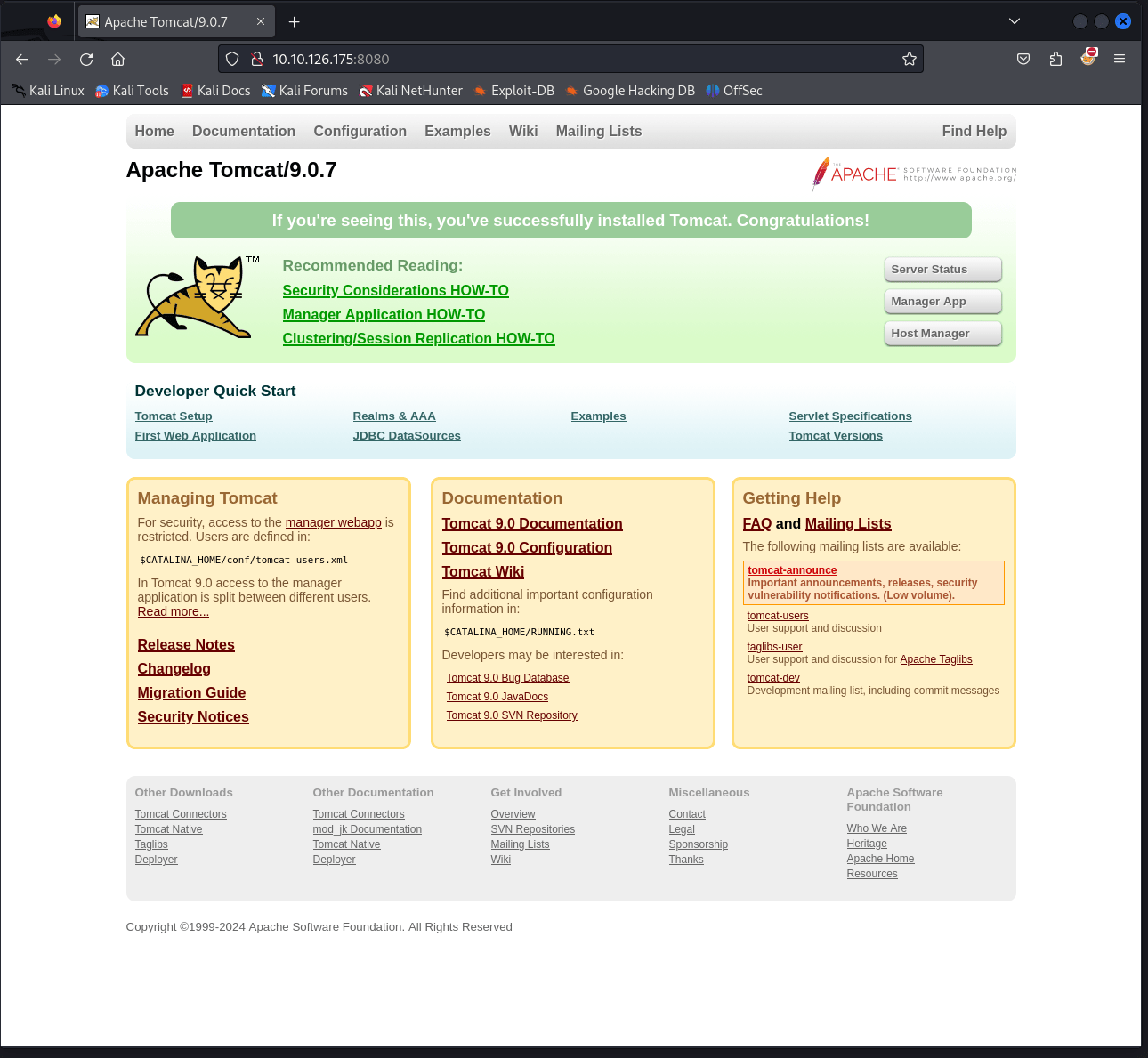Open the Documentation nav item
The image size is (1148, 1058).
pos(244,131)
